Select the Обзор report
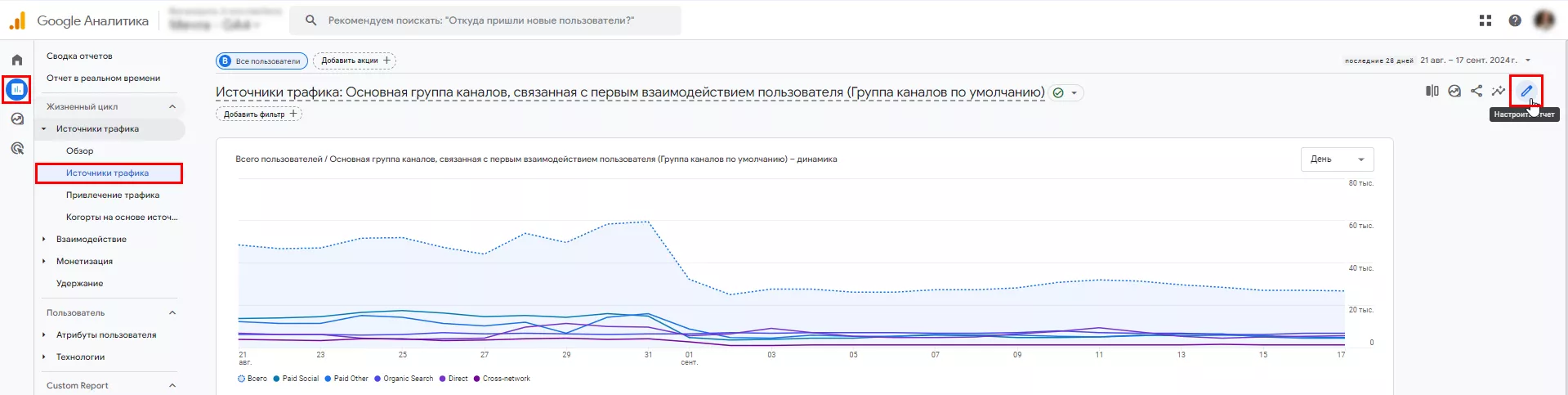Image resolution: width=1568 pixels, height=395 pixels. click(79, 151)
